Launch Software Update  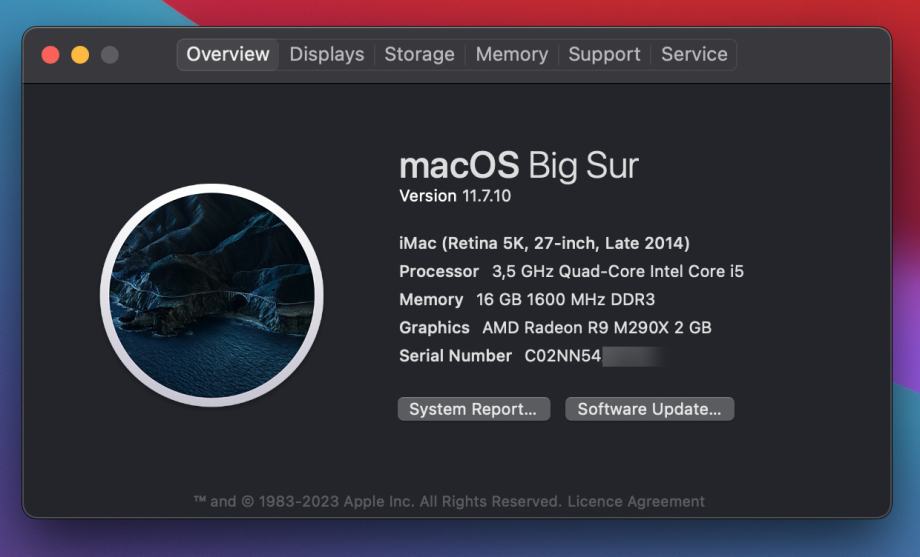click(x=649, y=409)
